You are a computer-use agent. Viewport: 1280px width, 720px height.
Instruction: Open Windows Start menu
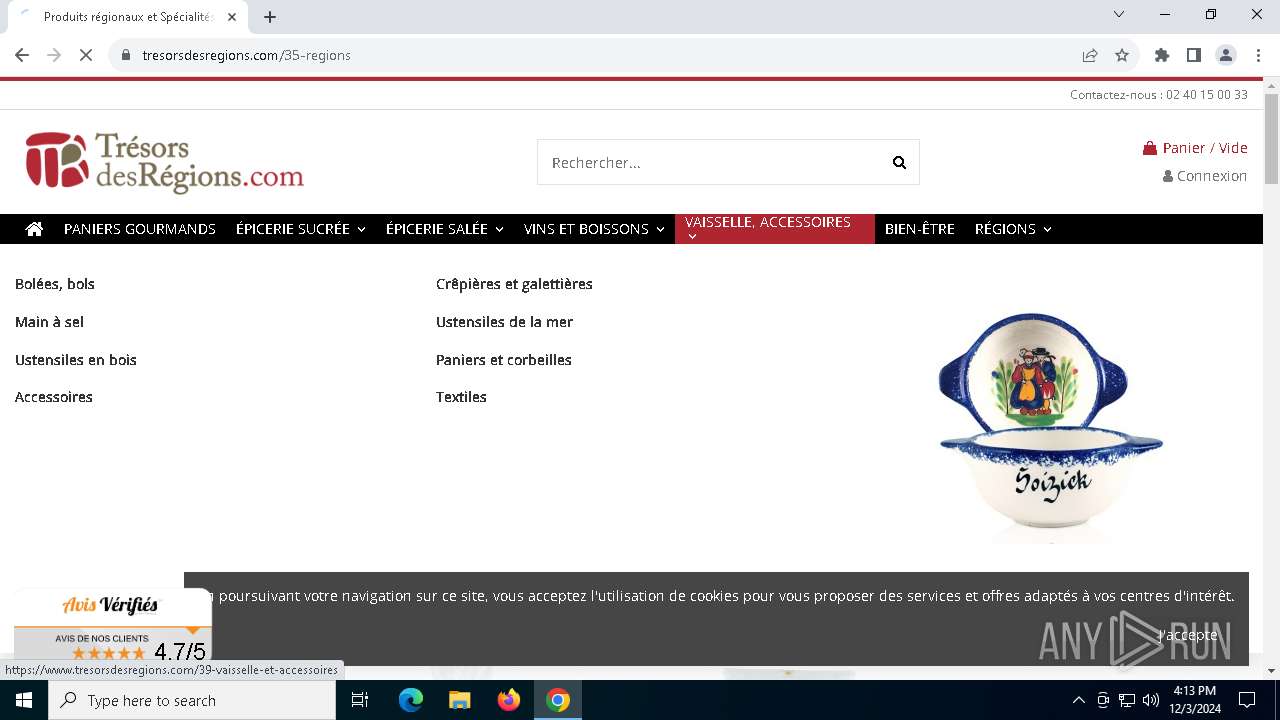pos(24,700)
